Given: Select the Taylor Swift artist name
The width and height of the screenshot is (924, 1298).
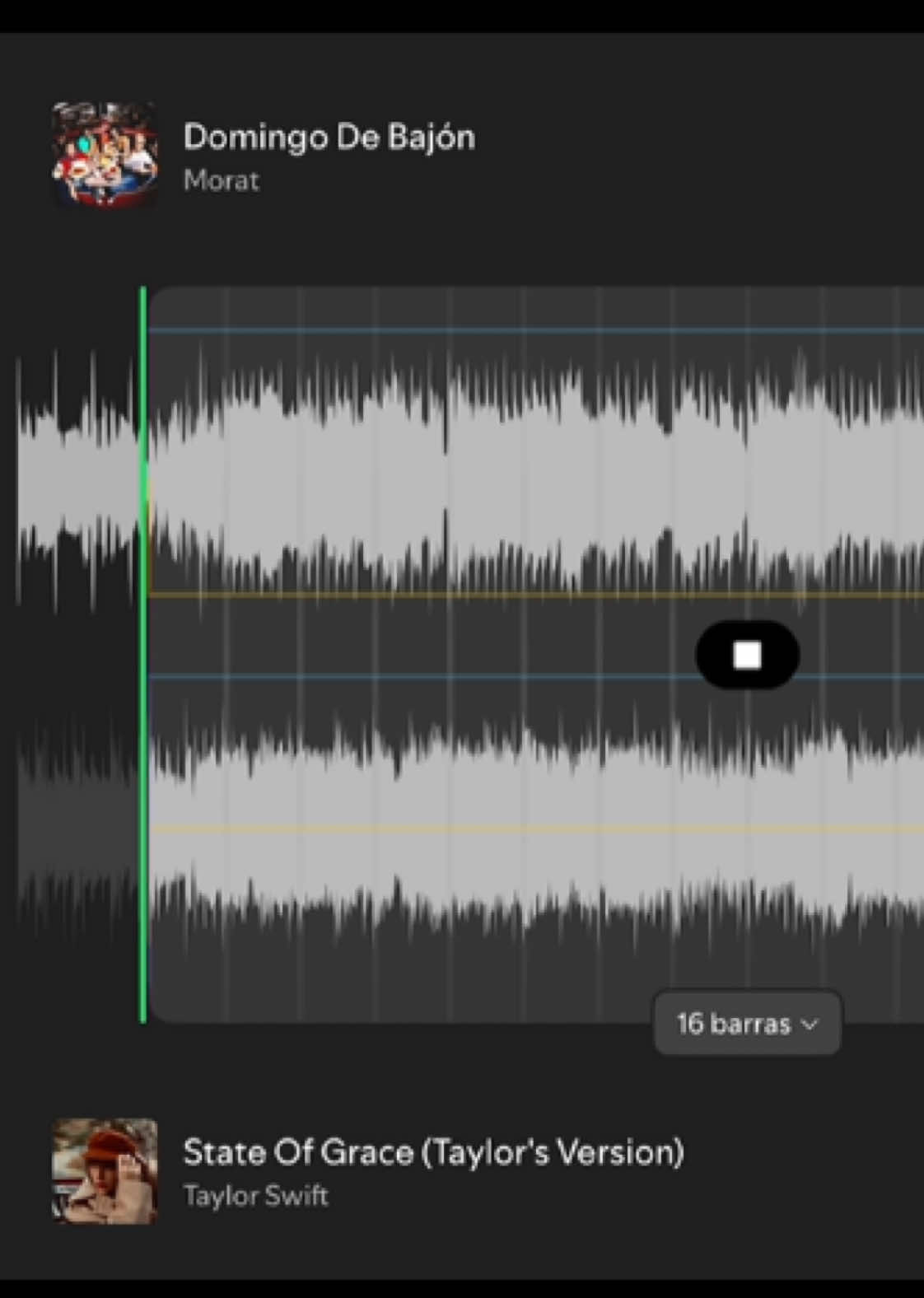Looking at the screenshot, I should (255, 1195).
